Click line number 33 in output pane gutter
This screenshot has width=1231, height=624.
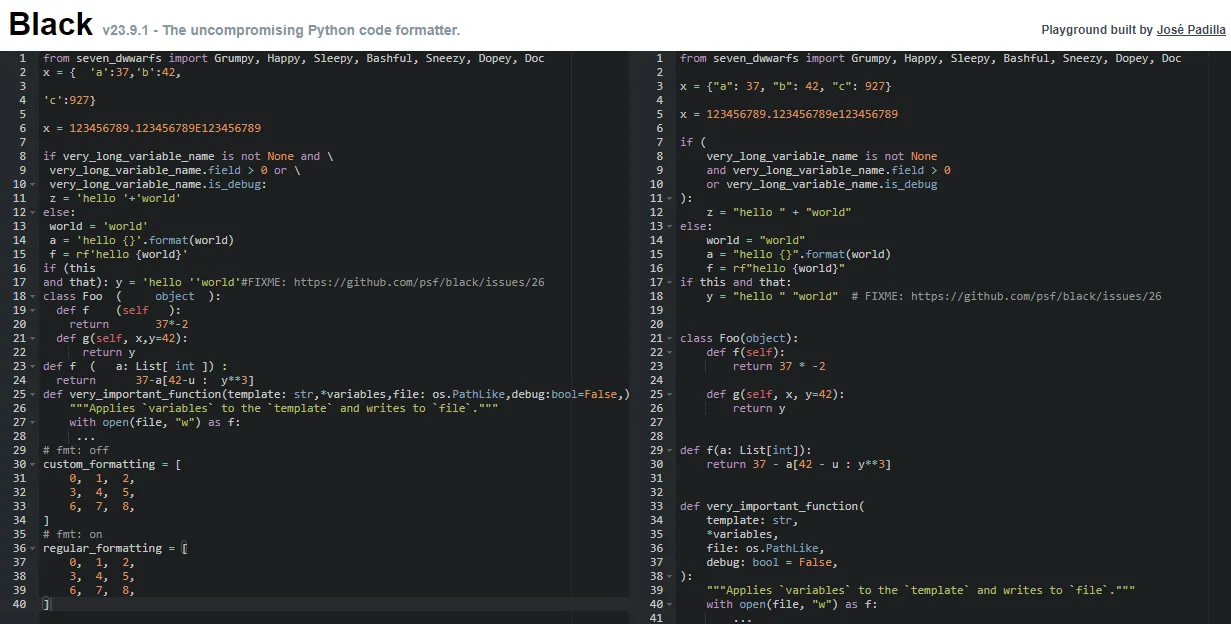click(656, 506)
